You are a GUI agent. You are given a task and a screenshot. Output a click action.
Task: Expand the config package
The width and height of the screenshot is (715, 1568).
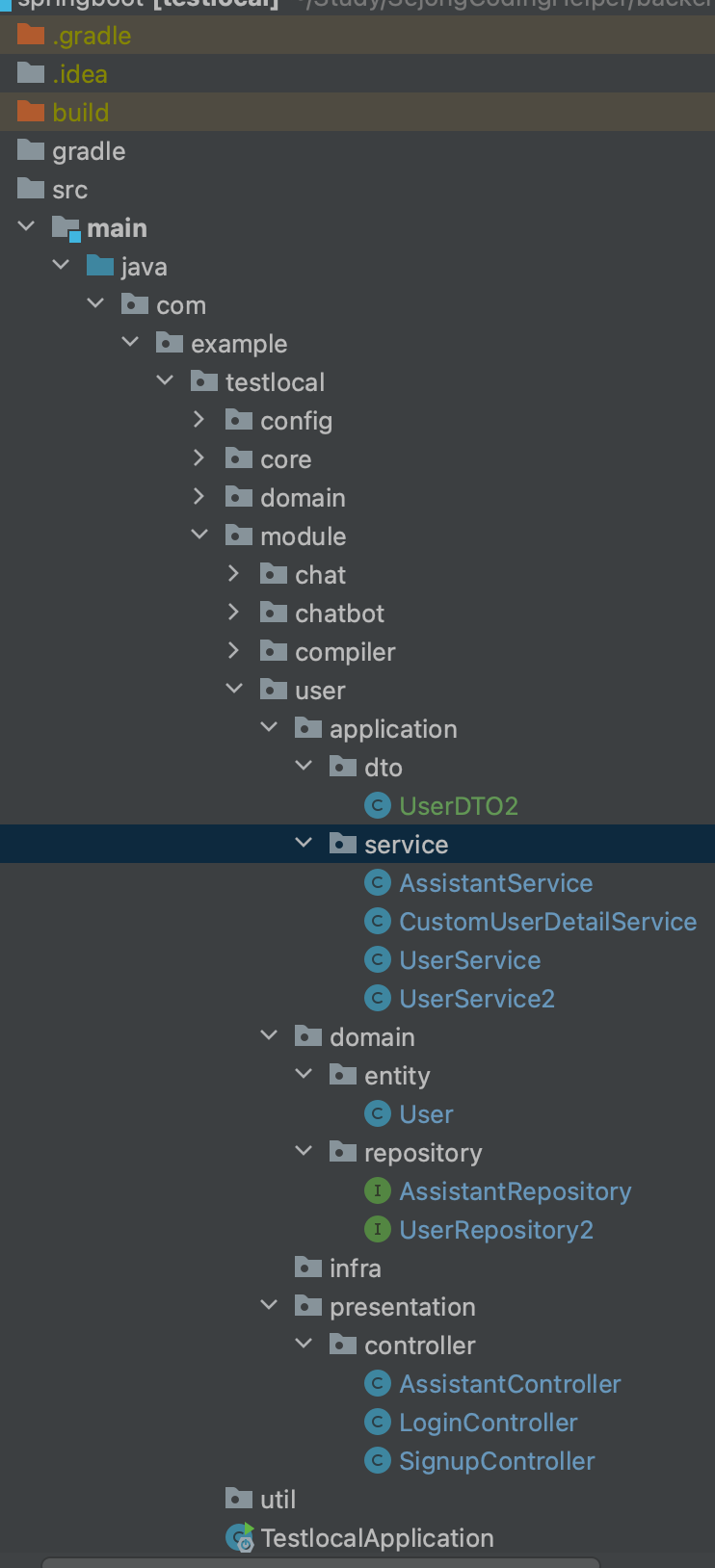pyautogui.click(x=199, y=419)
